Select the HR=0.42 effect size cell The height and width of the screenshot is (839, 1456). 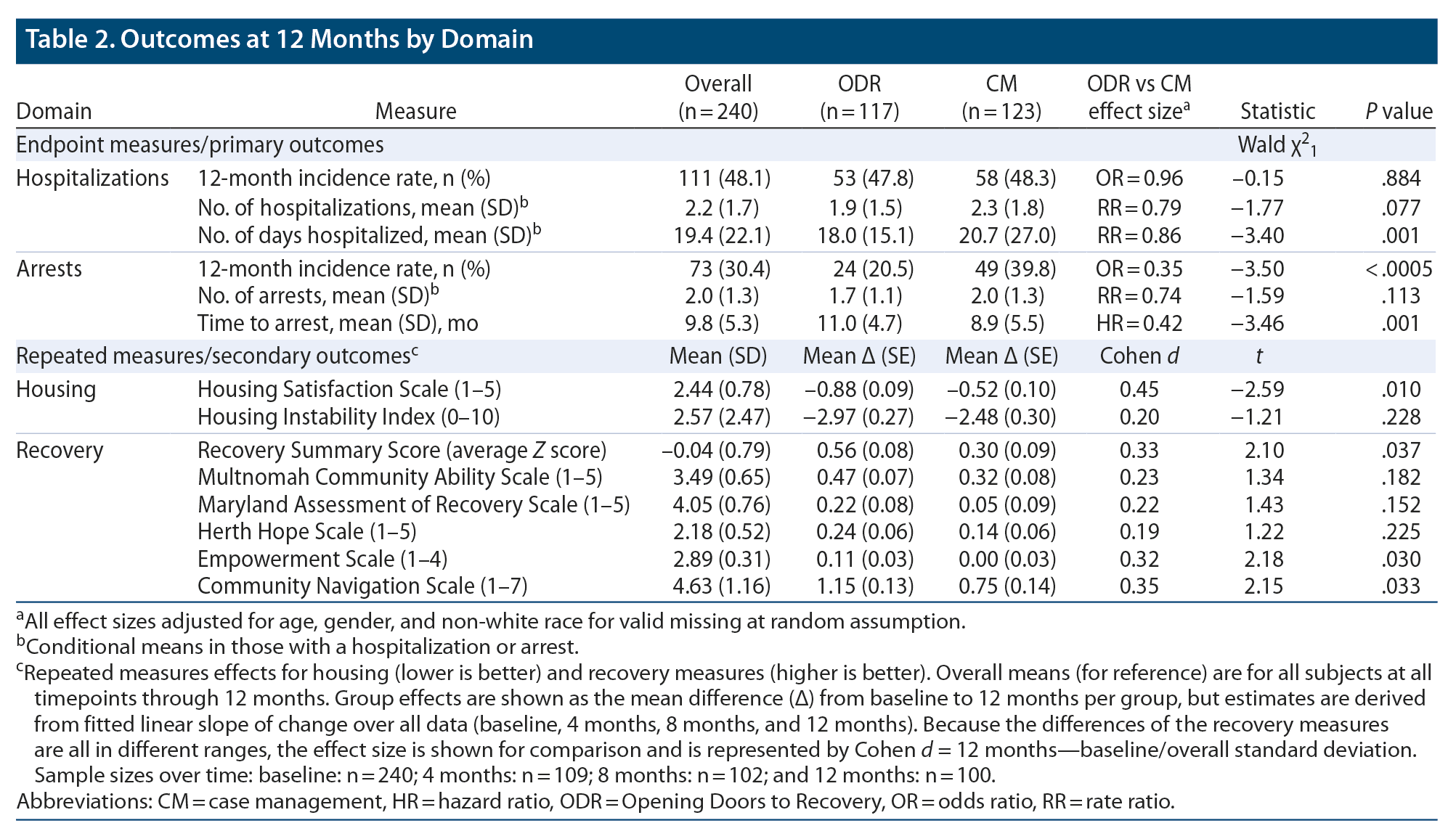[x=1139, y=324]
